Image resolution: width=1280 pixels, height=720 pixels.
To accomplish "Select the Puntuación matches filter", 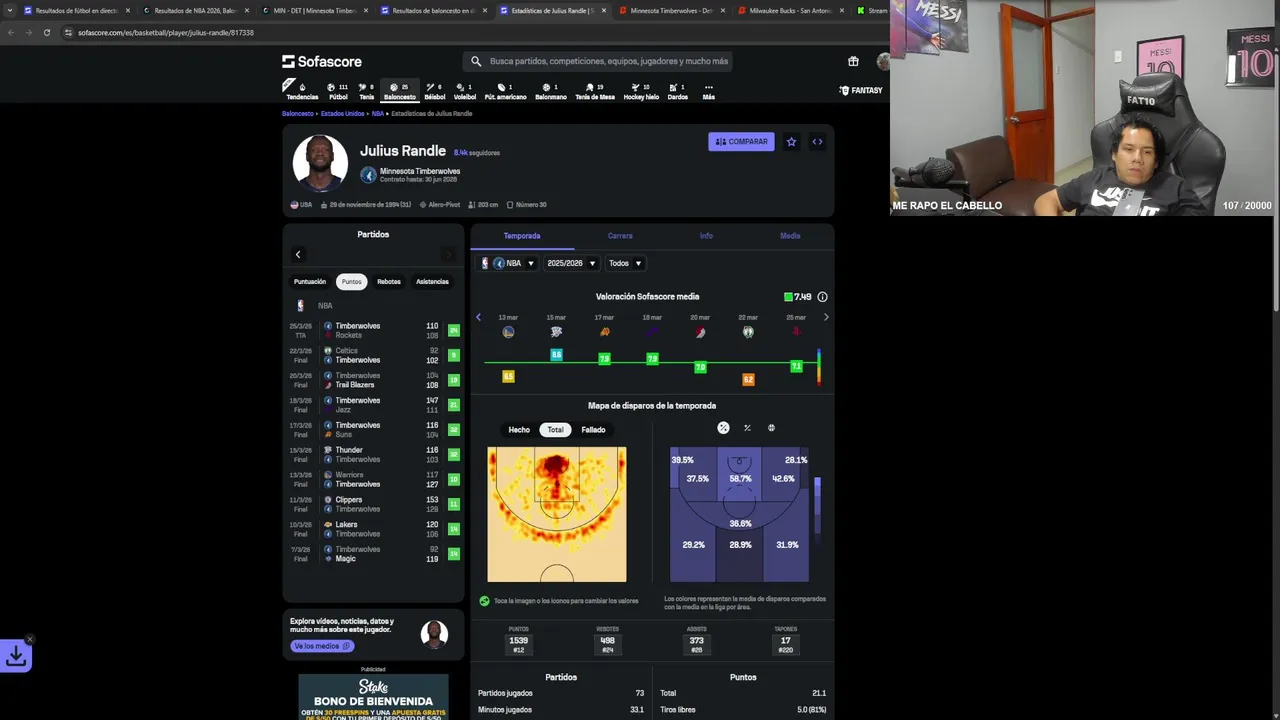I will pos(310,282).
